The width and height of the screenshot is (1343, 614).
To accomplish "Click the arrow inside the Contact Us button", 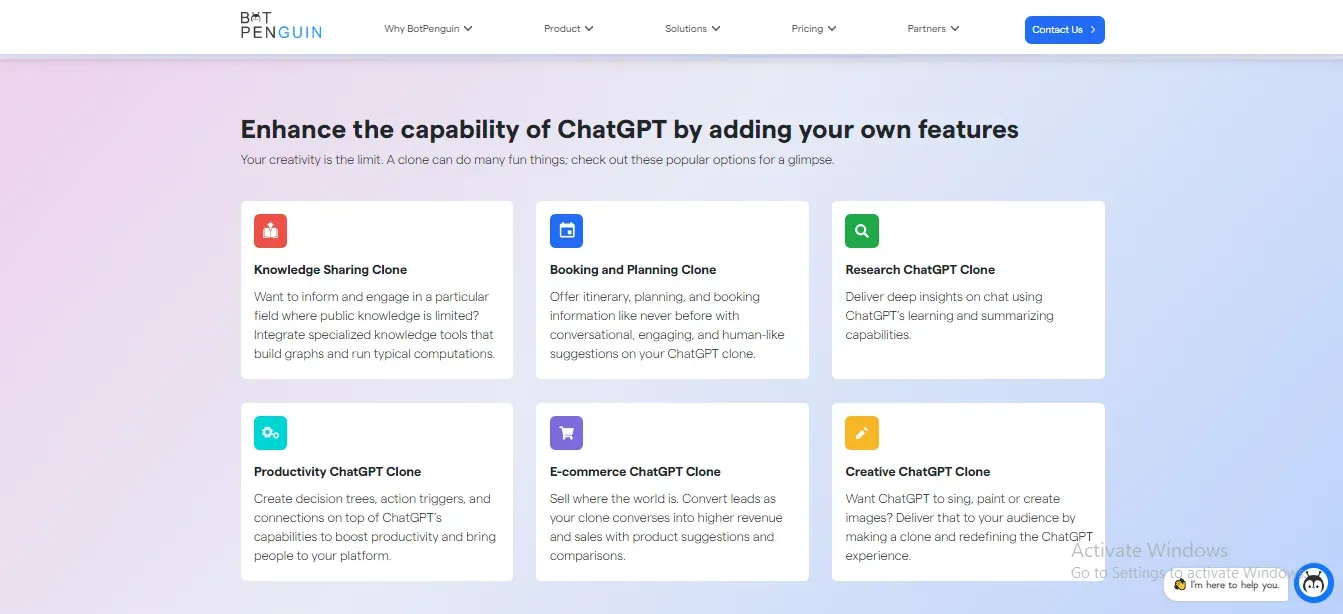I will (1092, 30).
